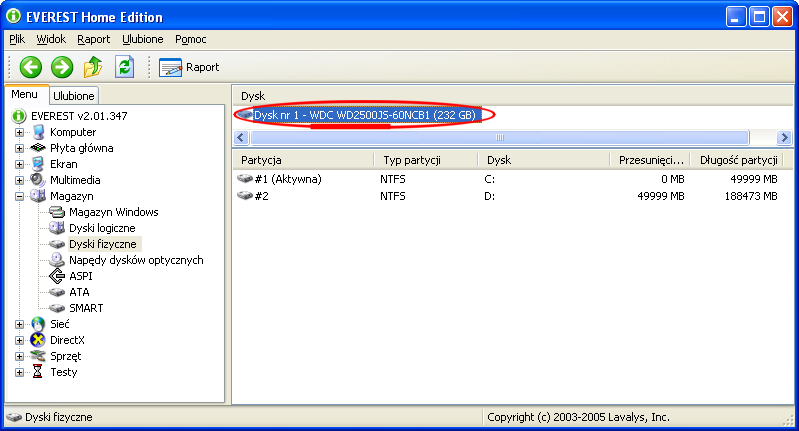Click the horizontal scrollbar left arrow
The width and height of the screenshot is (799, 431).
coord(242,138)
